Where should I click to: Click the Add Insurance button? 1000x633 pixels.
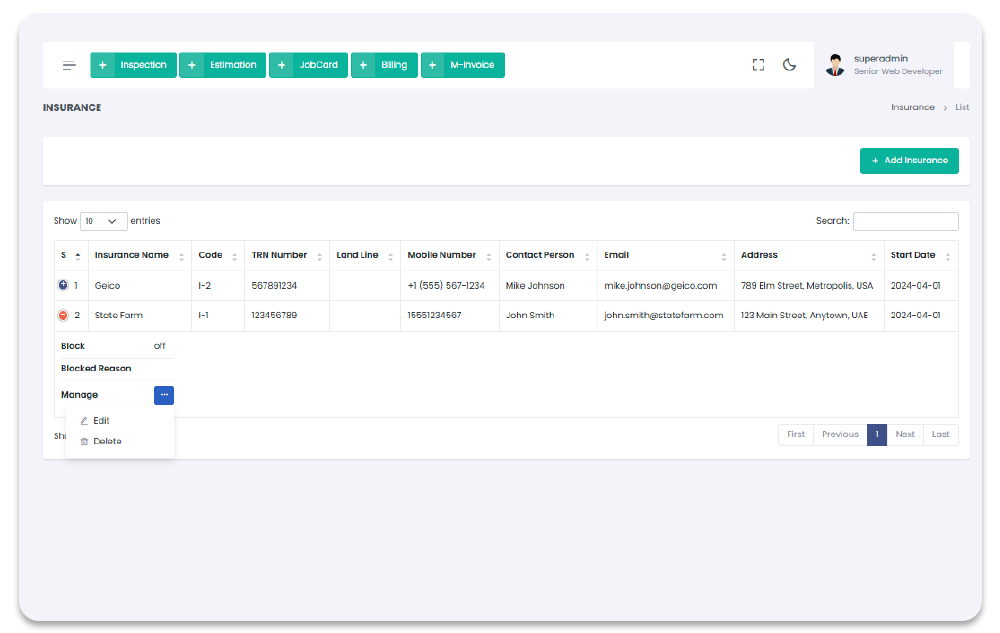click(x=909, y=161)
